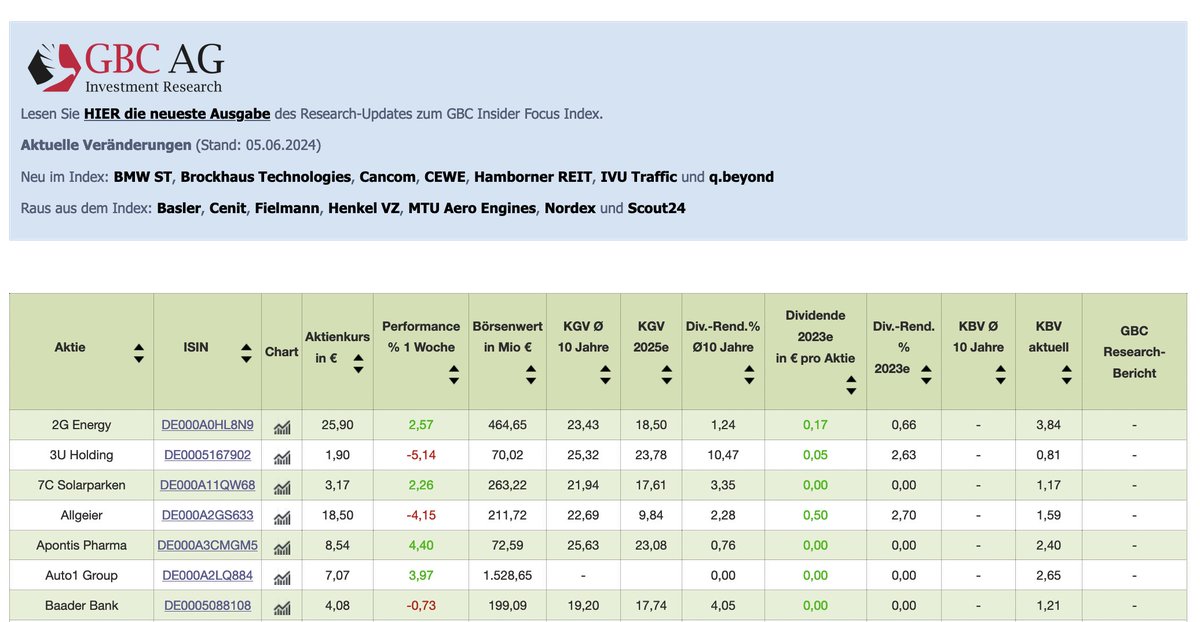Open ISIN link DE000A2GS633
The width and height of the screenshot is (1200, 622).
click(x=207, y=515)
